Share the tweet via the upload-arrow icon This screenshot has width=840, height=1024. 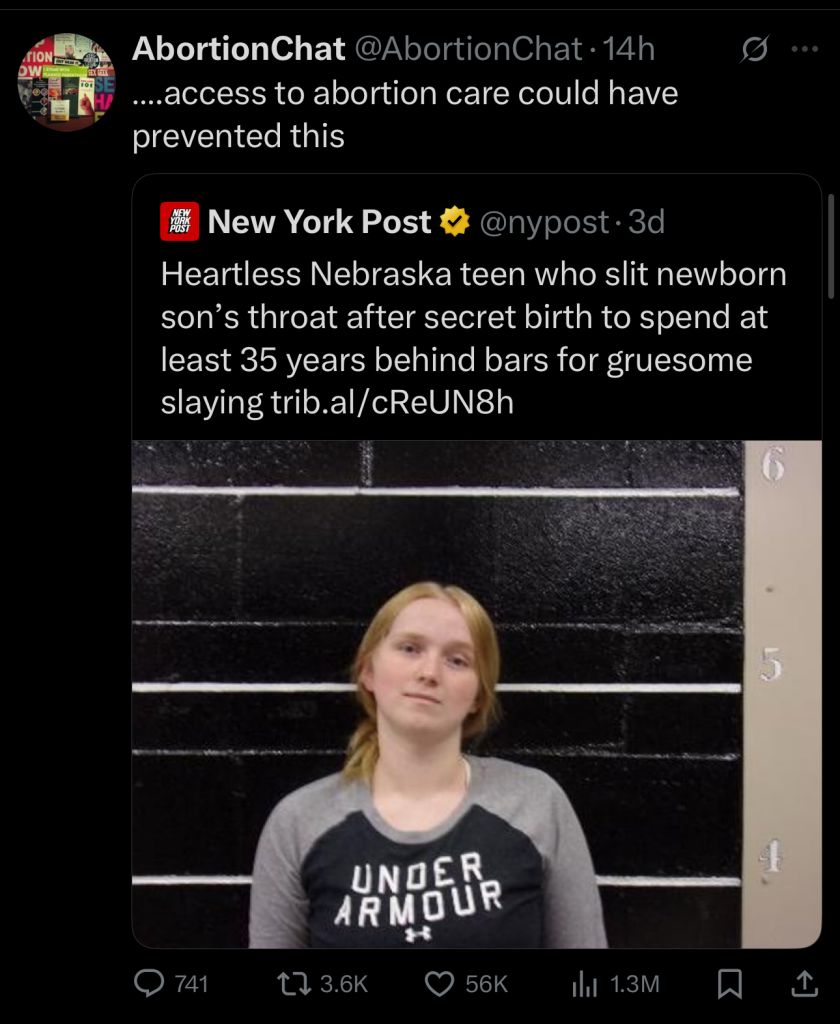(x=804, y=984)
